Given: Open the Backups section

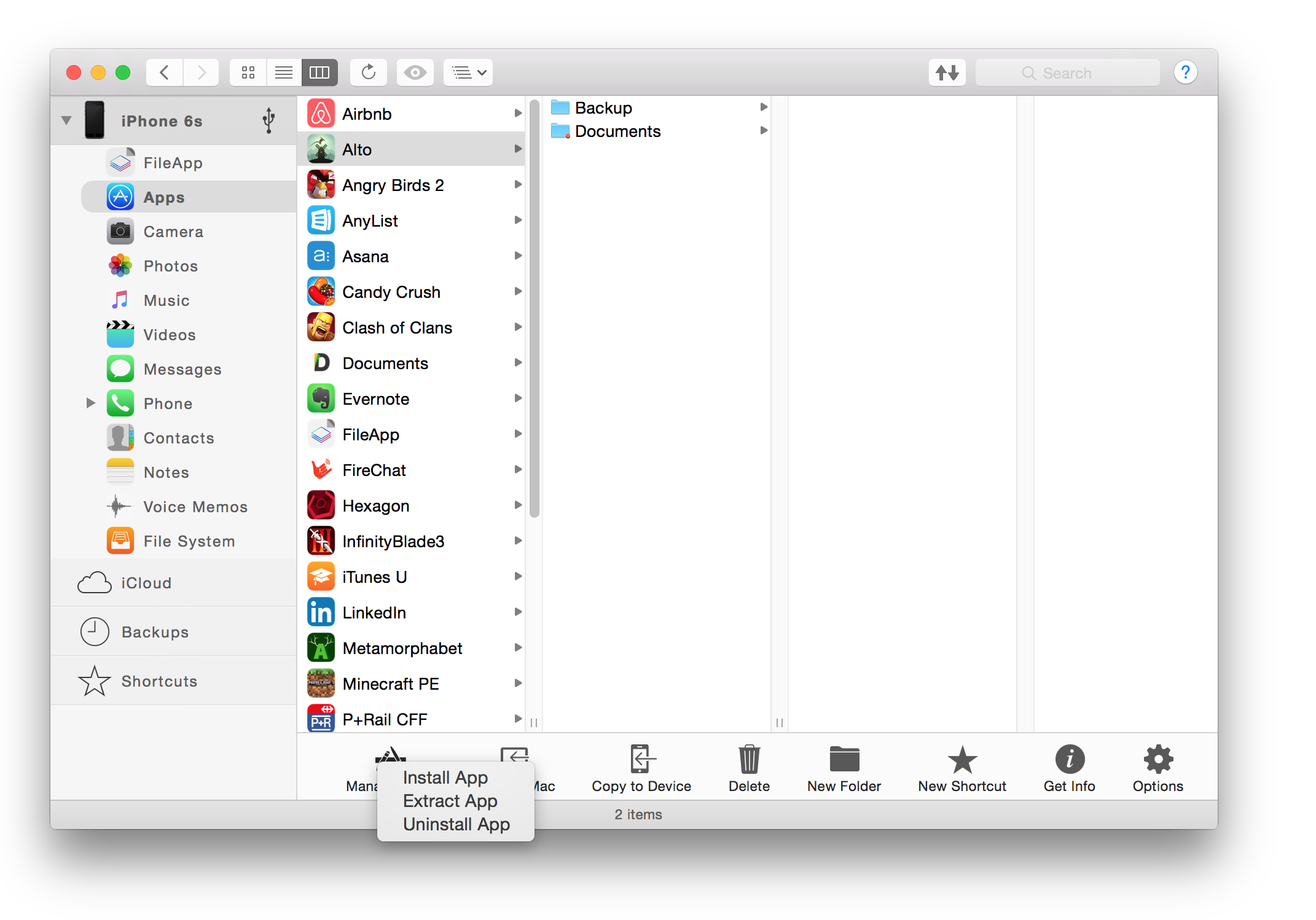Looking at the screenshot, I should pos(173,632).
